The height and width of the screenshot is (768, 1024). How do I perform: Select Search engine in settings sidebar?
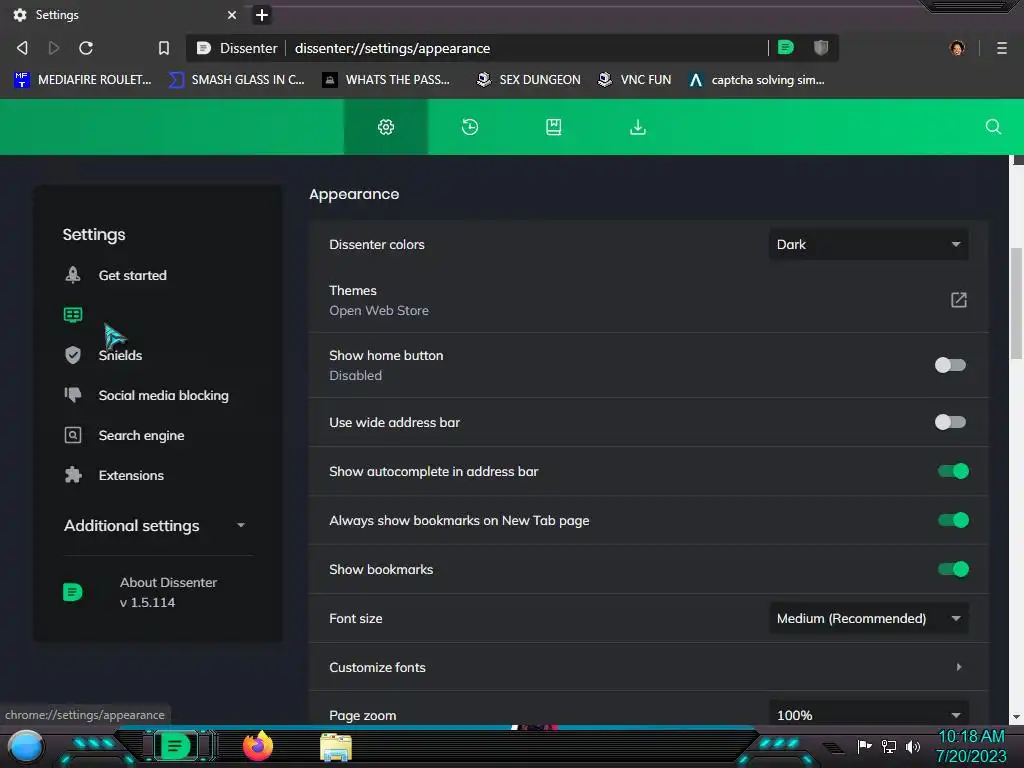[141, 436]
